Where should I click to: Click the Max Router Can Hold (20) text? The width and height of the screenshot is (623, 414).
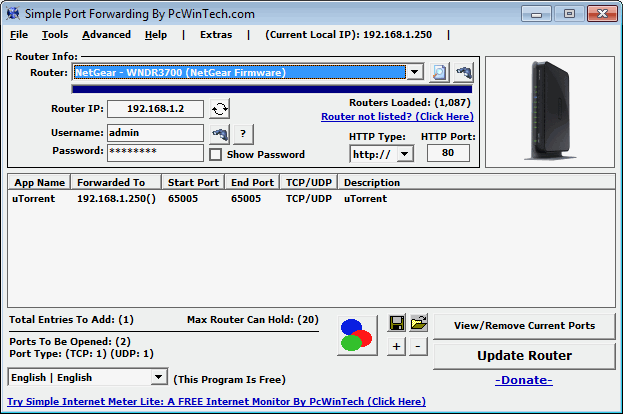(x=253, y=320)
